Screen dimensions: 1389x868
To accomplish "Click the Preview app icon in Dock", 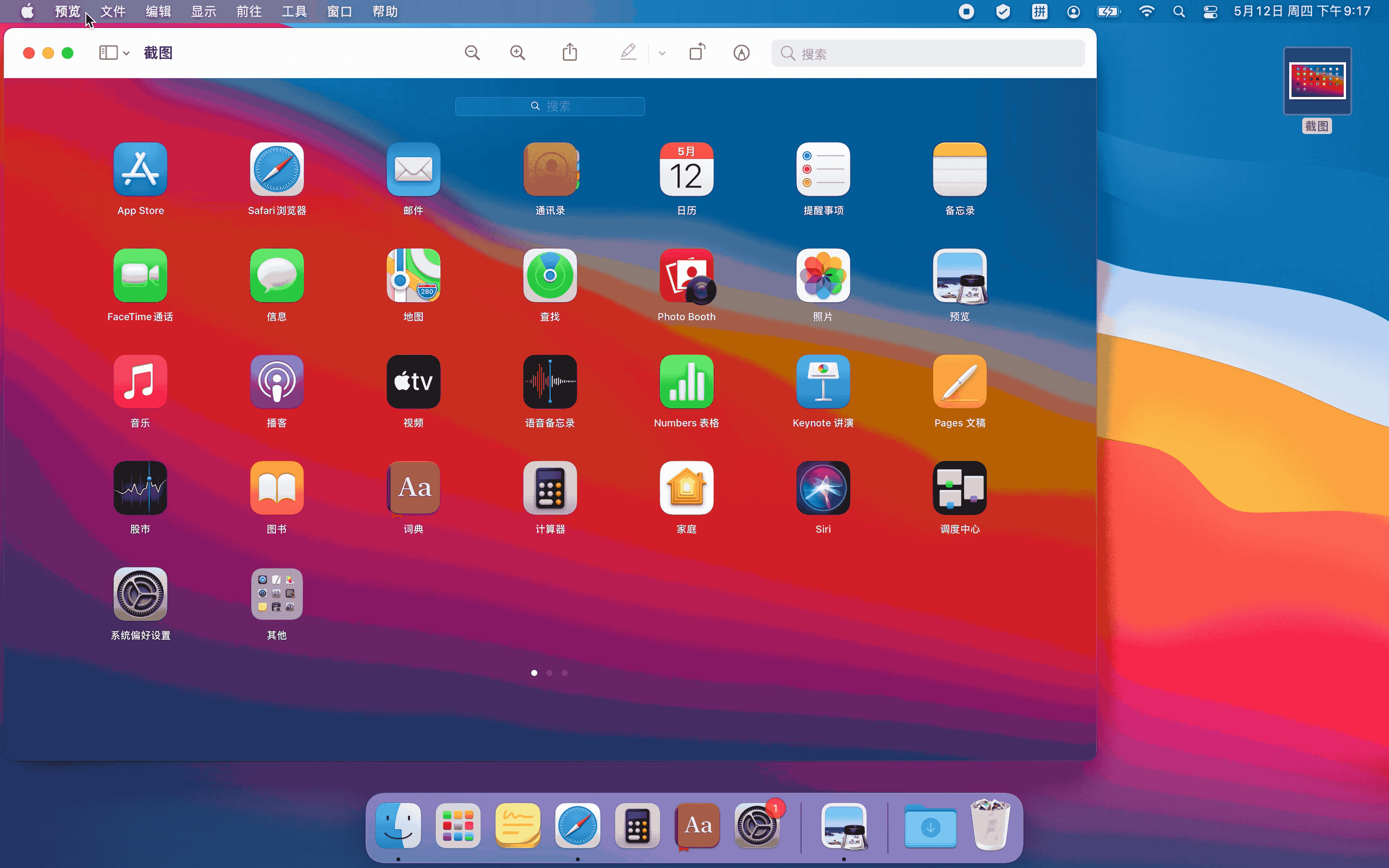I will coord(844,826).
